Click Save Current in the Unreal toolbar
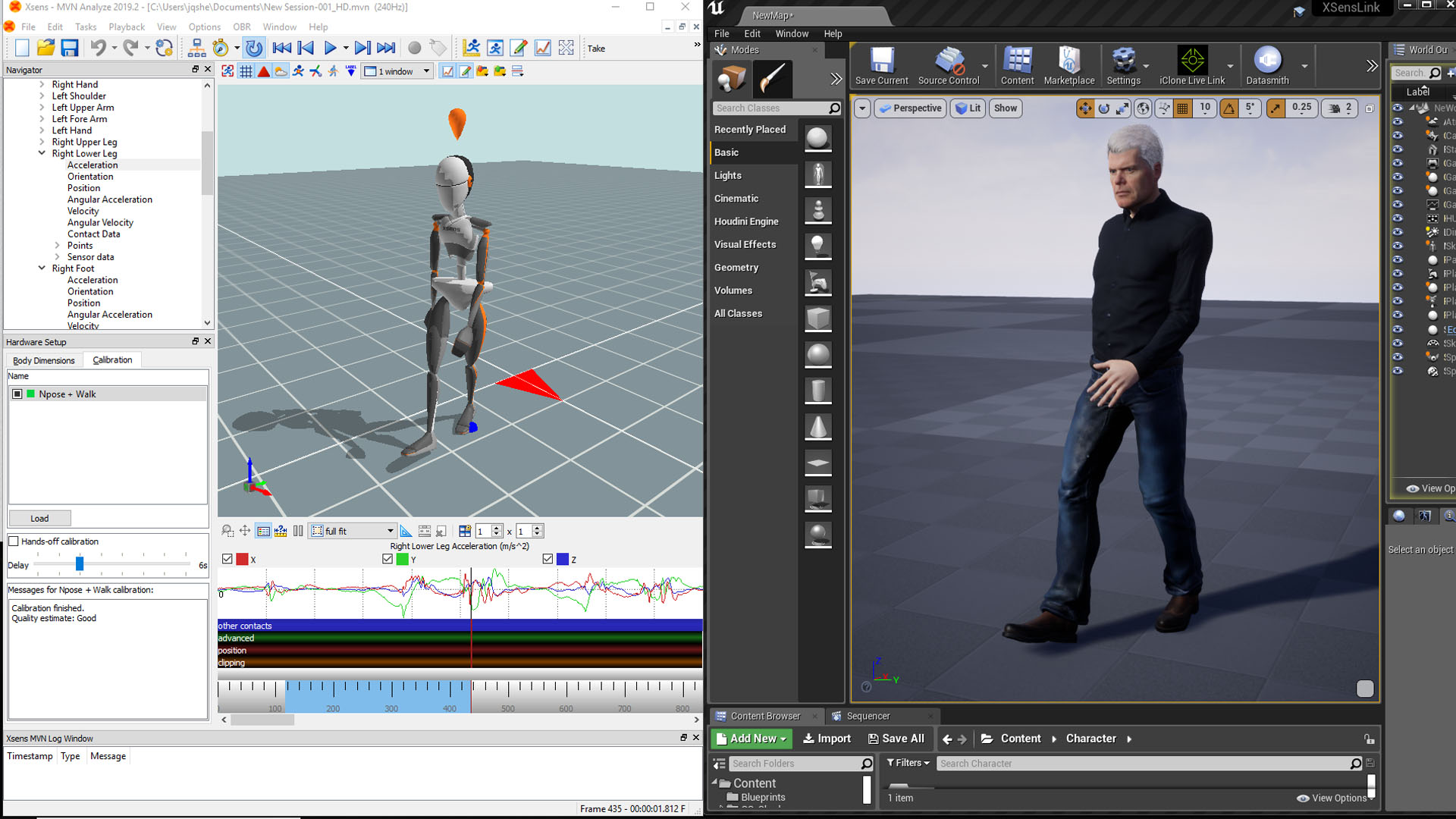This screenshot has width=1456, height=819. 881,66
